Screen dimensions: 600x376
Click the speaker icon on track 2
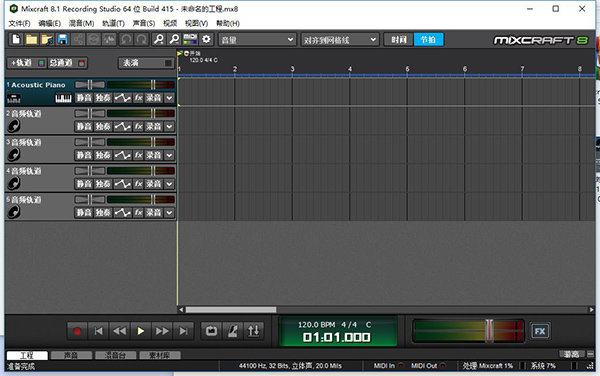[14, 126]
